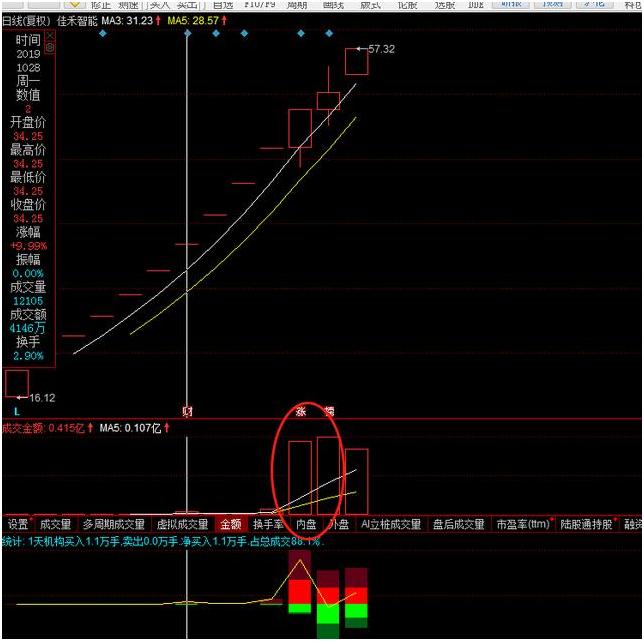Click the diamond marker on the vertical cursor line
Image resolution: width=644 pixels, height=641 pixels.
pos(188,33)
